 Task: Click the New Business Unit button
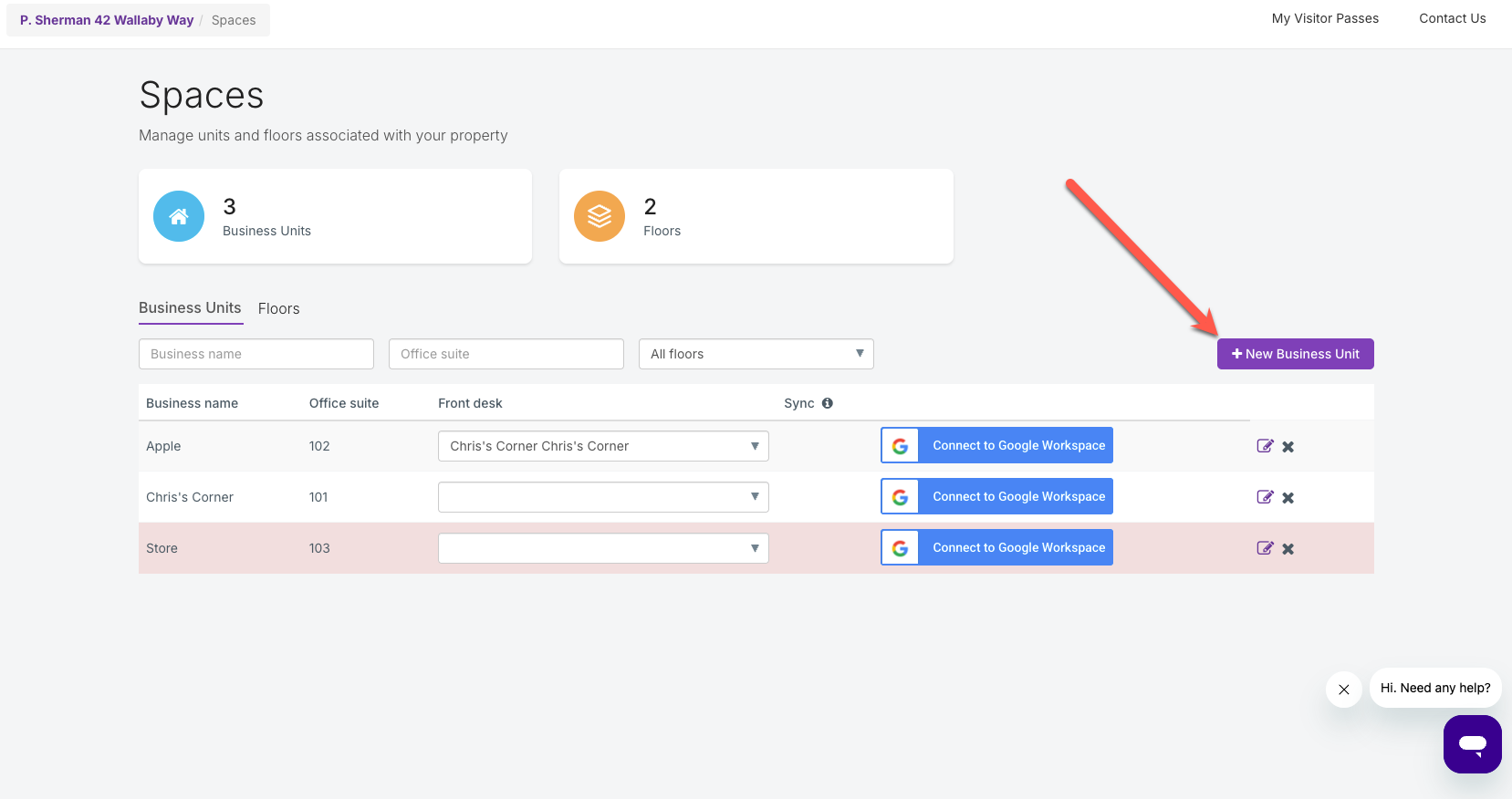1295,354
